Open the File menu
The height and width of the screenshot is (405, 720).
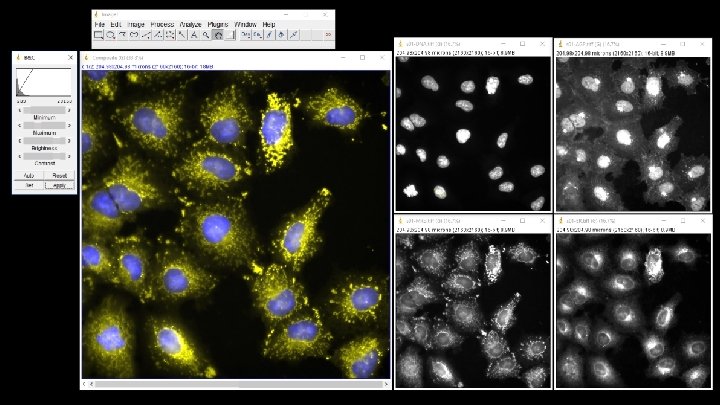point(100,24)
